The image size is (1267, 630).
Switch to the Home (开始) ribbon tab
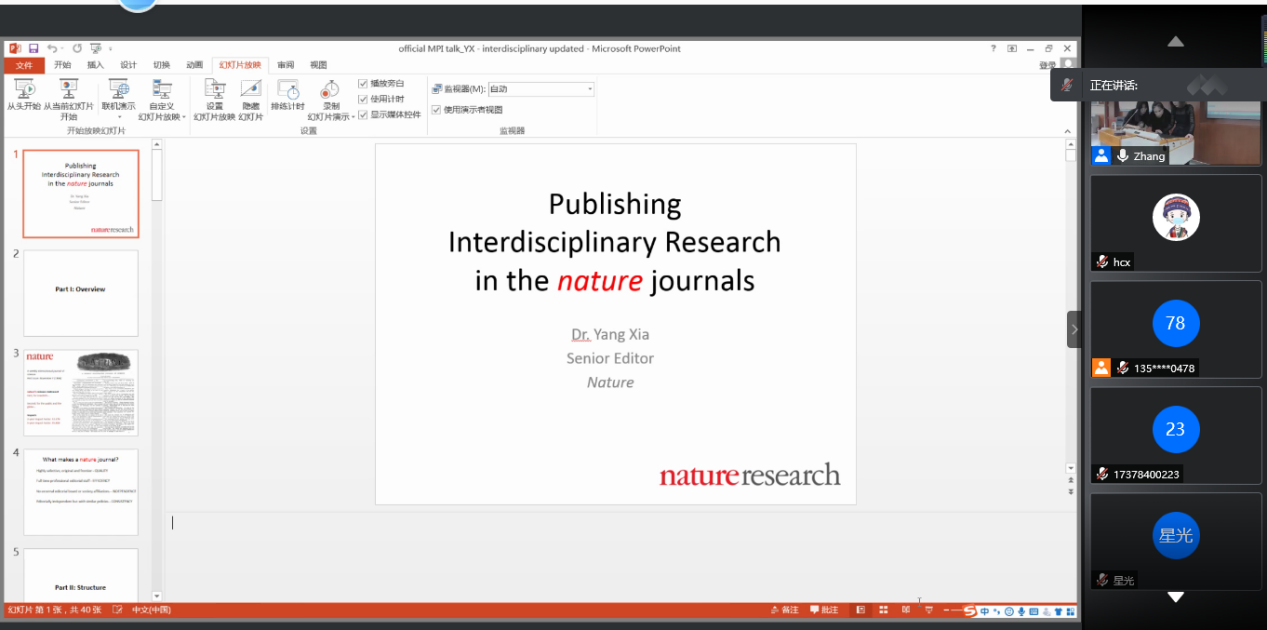click(62, 65)
